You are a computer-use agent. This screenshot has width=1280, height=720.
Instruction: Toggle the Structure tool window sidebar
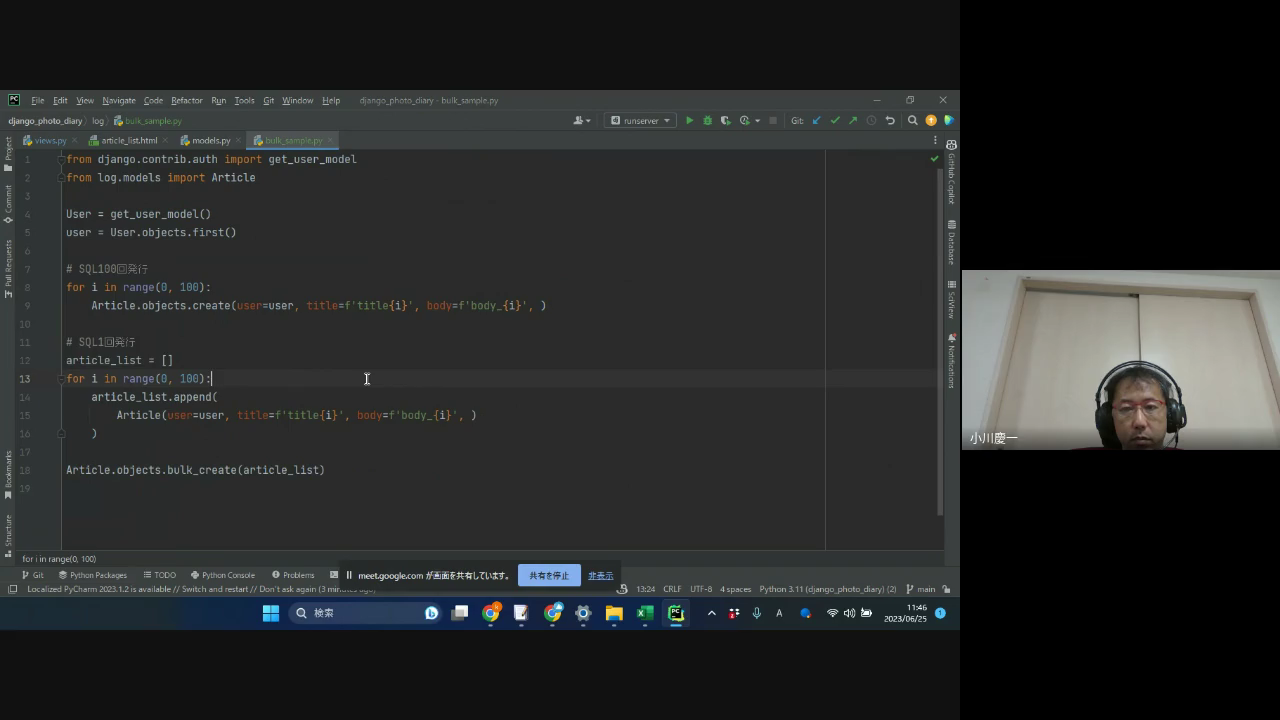(x=8, y=534)
